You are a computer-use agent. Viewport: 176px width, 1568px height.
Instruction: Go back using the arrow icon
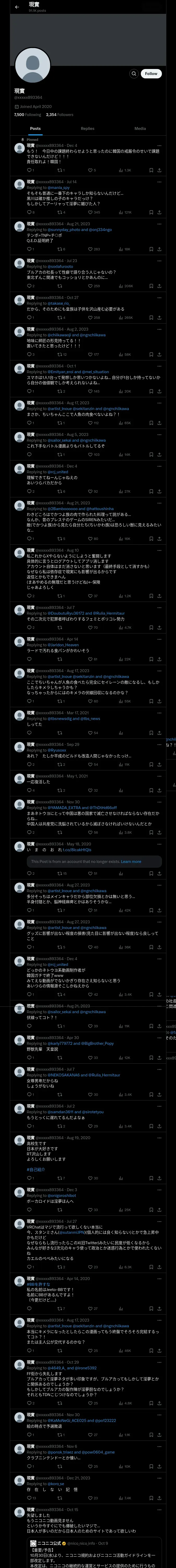[17, 7]
